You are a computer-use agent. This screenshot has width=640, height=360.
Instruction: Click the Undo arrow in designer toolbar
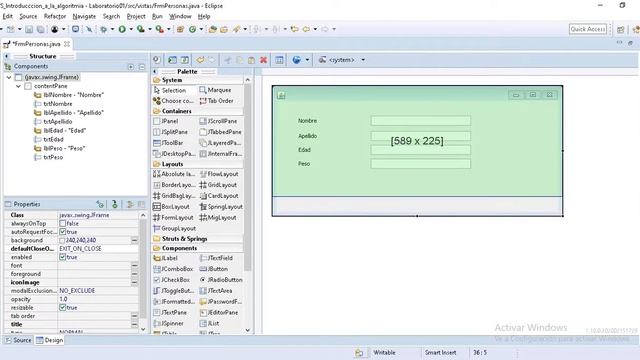point(200,60)
